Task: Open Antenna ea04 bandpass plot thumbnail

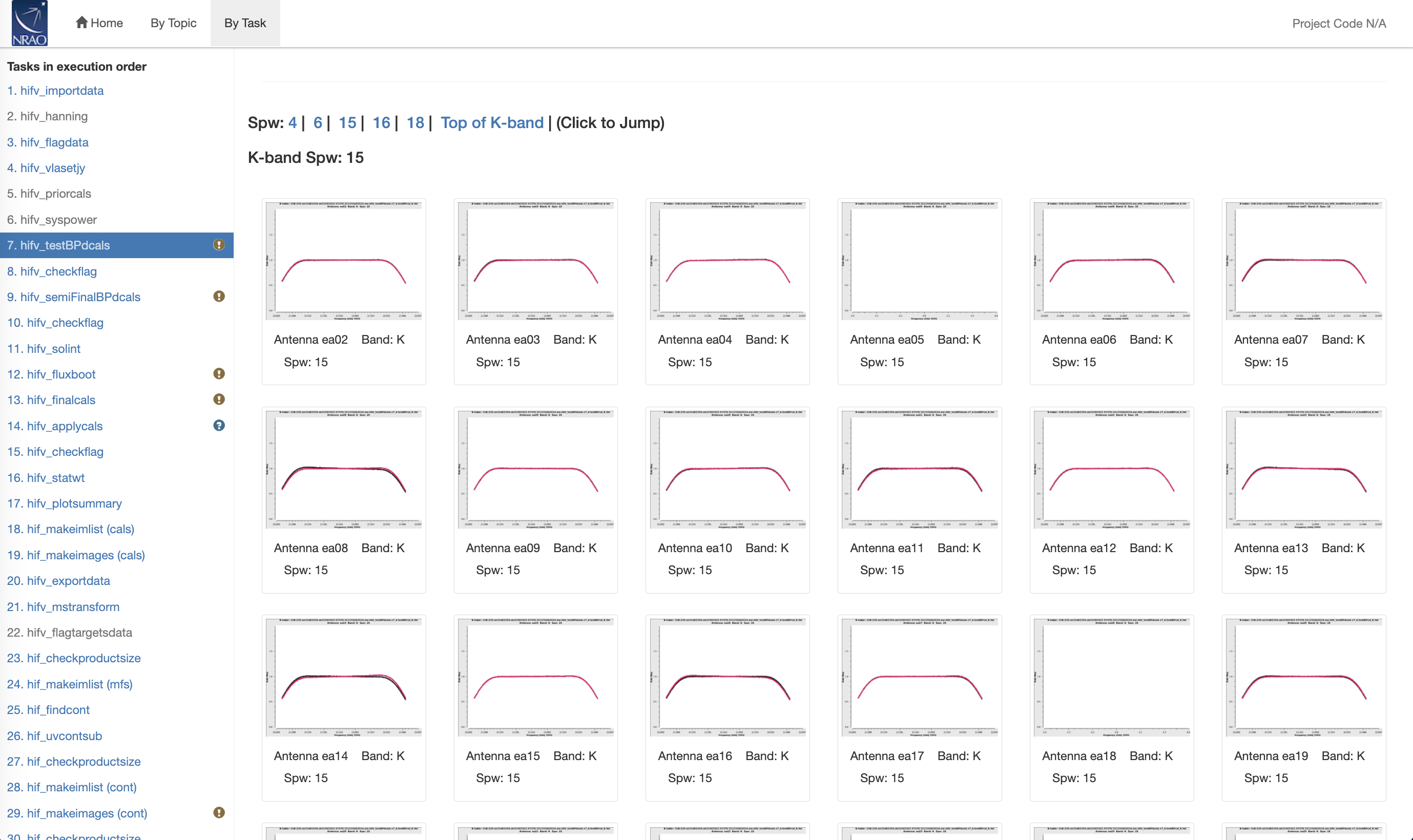Action: tap(728, 261)
